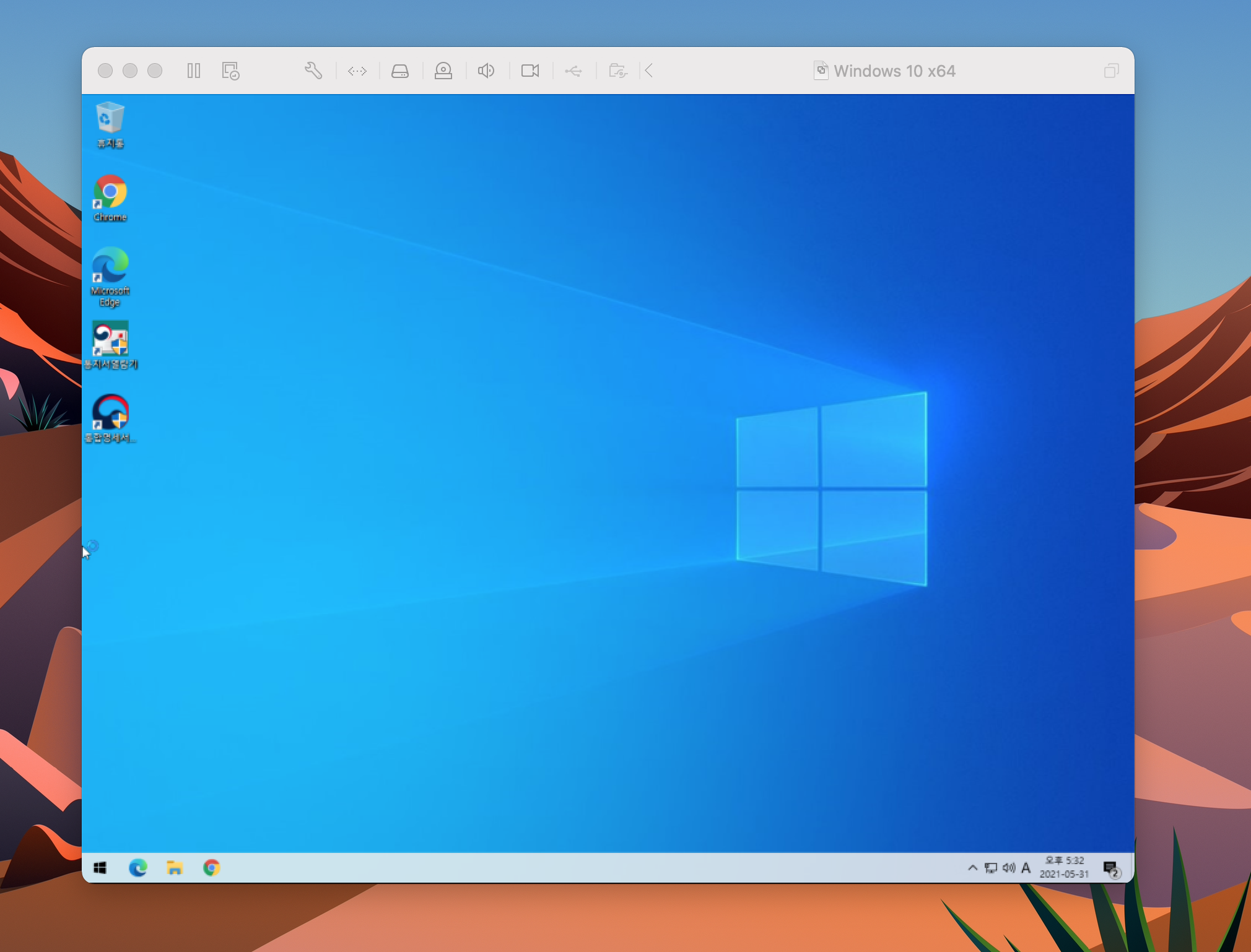Open the Windows notification center
Image resolution: width=1251 pixels, height=952 pixels.
pos(1111,868)
